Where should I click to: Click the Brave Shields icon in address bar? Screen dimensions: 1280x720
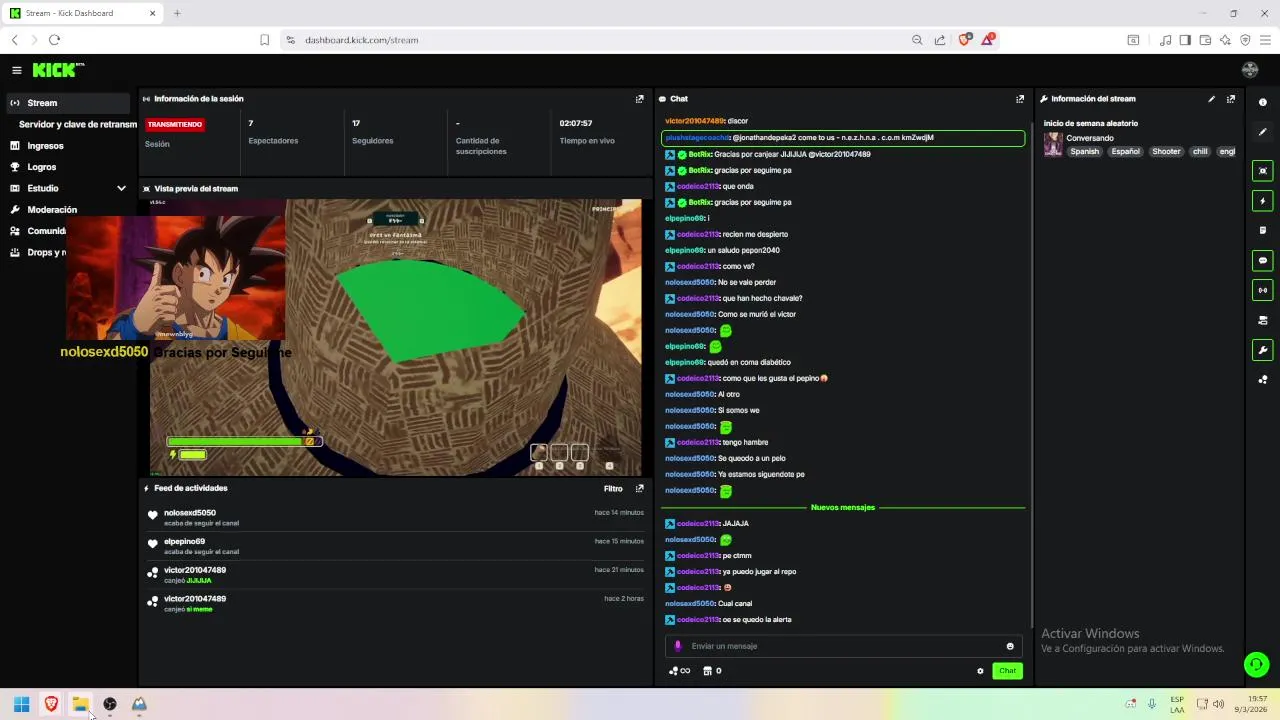coord(964,40)
